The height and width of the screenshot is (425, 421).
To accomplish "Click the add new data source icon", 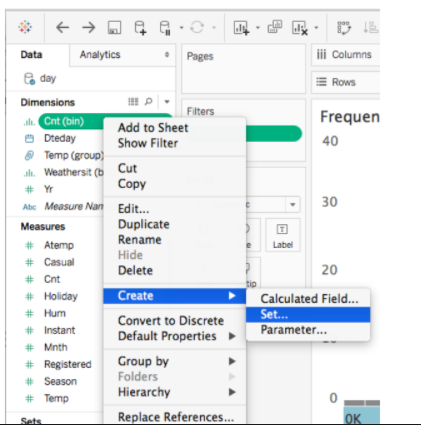I will point(140,27).
